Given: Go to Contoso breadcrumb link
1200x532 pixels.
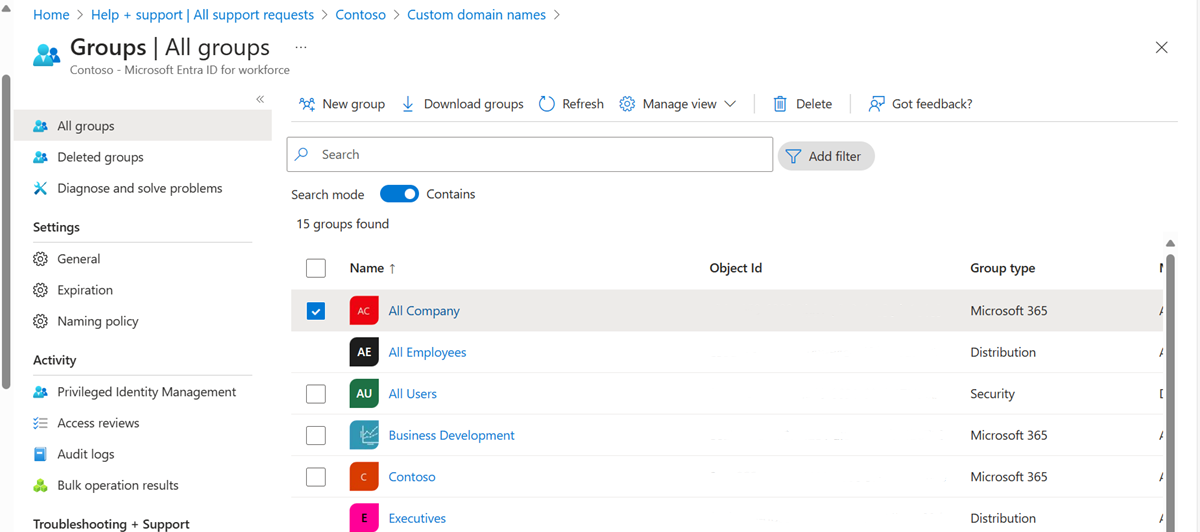Looking at the screenshot, I should pyautogui.click(x=360, y=15).
